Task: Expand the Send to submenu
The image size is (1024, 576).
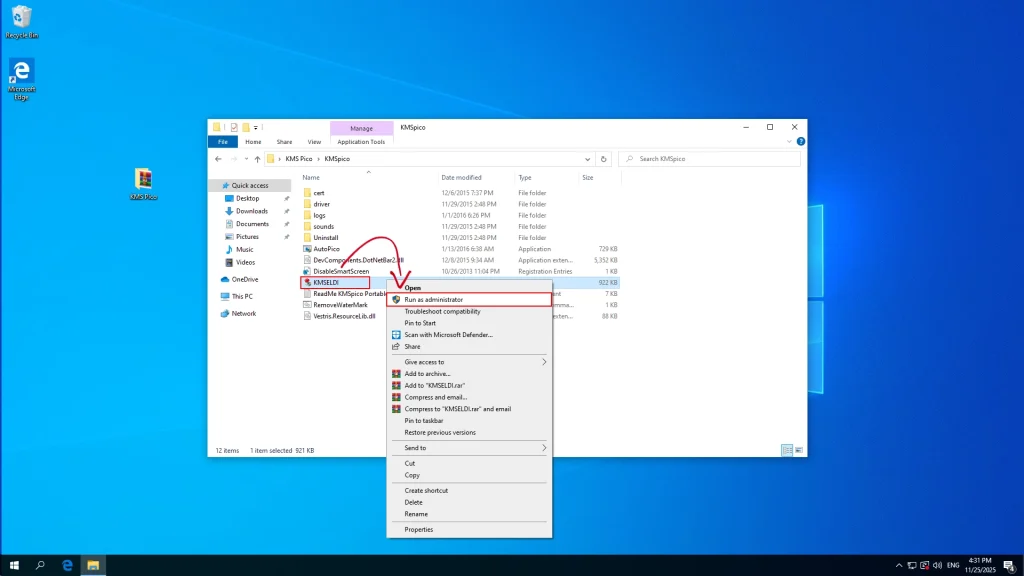Action: 420,448
